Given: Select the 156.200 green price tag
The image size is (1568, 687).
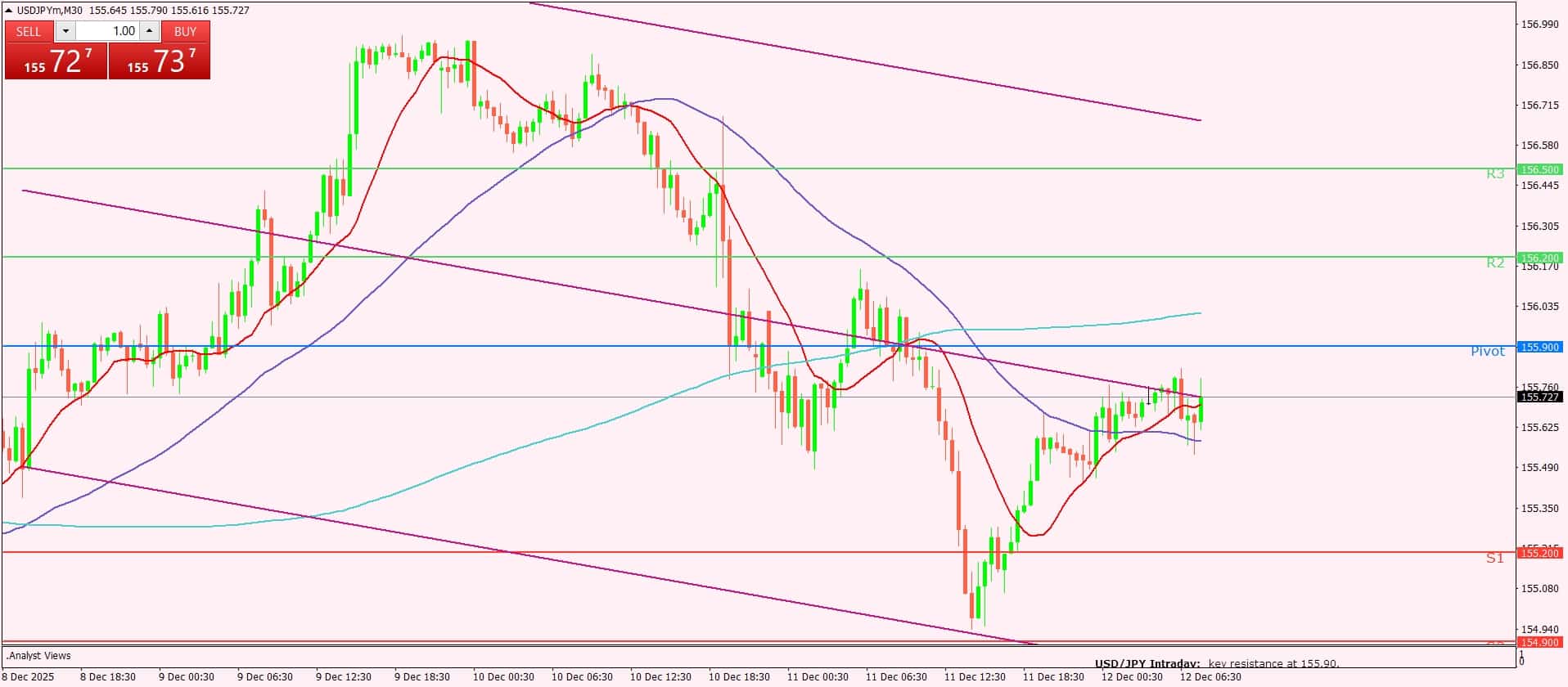Looking at the screenshot, I should pos(1540,258).
